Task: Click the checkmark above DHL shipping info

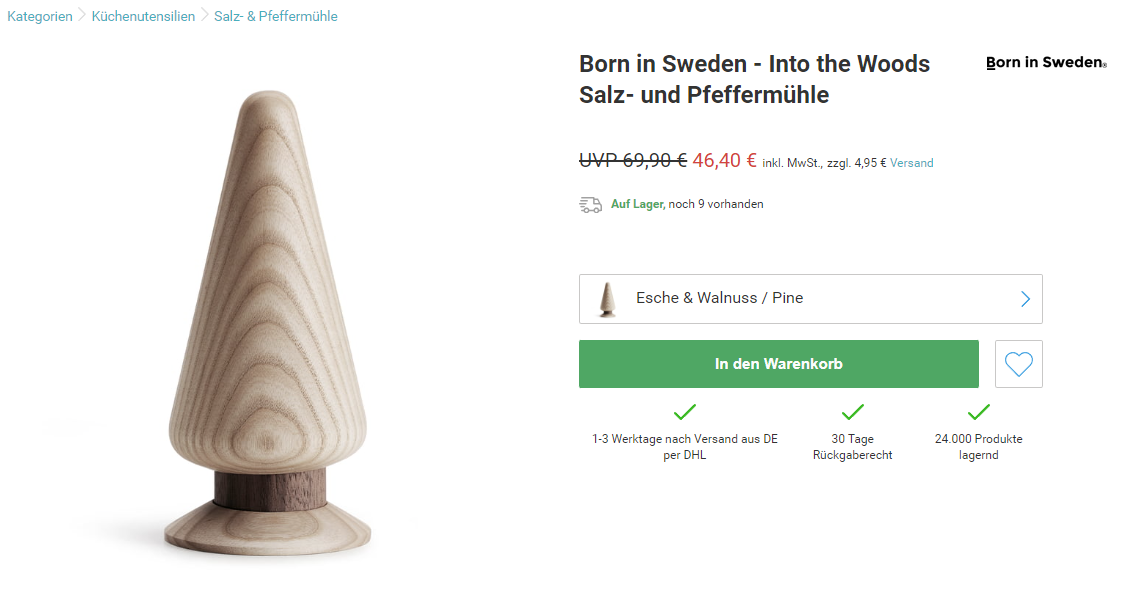Action: click(685, 412)
